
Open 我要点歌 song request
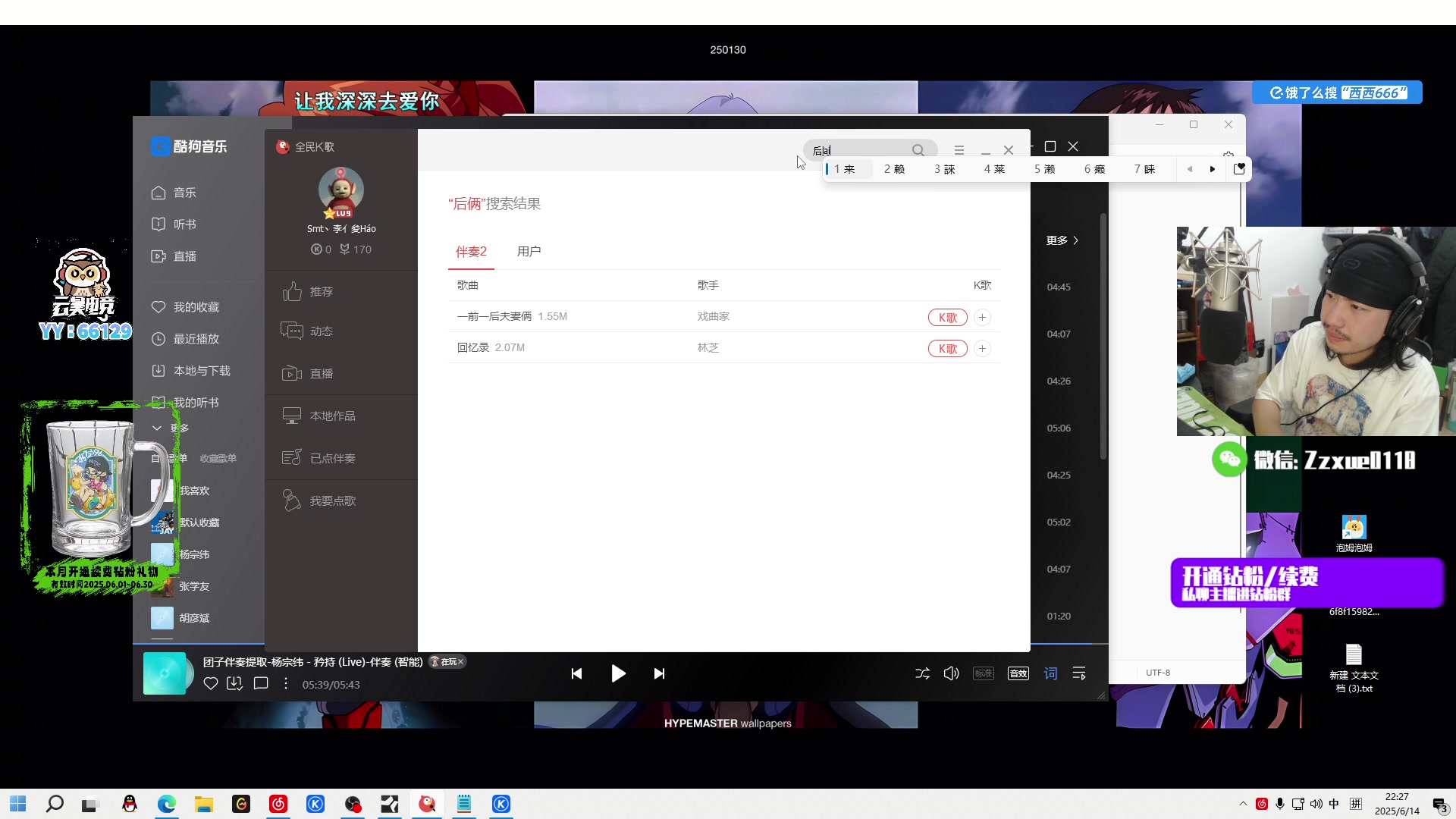pos(318,500)
